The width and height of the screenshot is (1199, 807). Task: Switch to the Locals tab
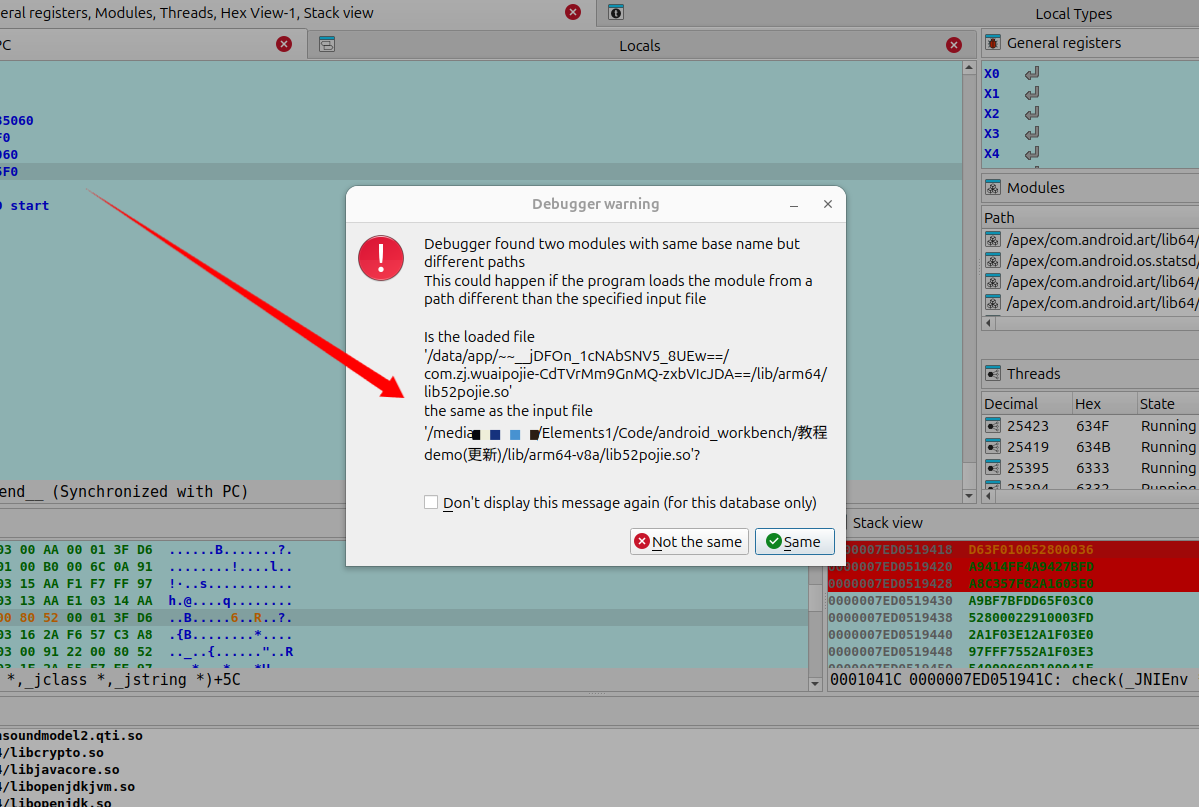coord(639,46)
